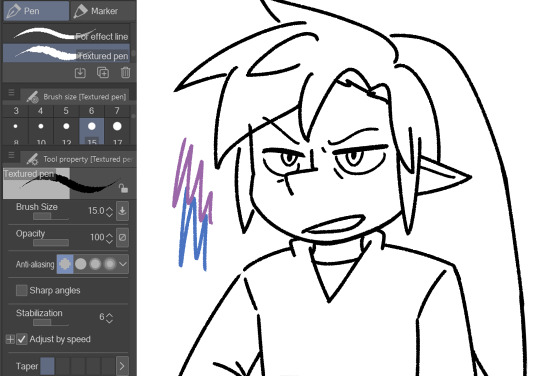540x376 pixels.
Task: Switch to the Marker sub tool tab
Action: tap(103, 10)
